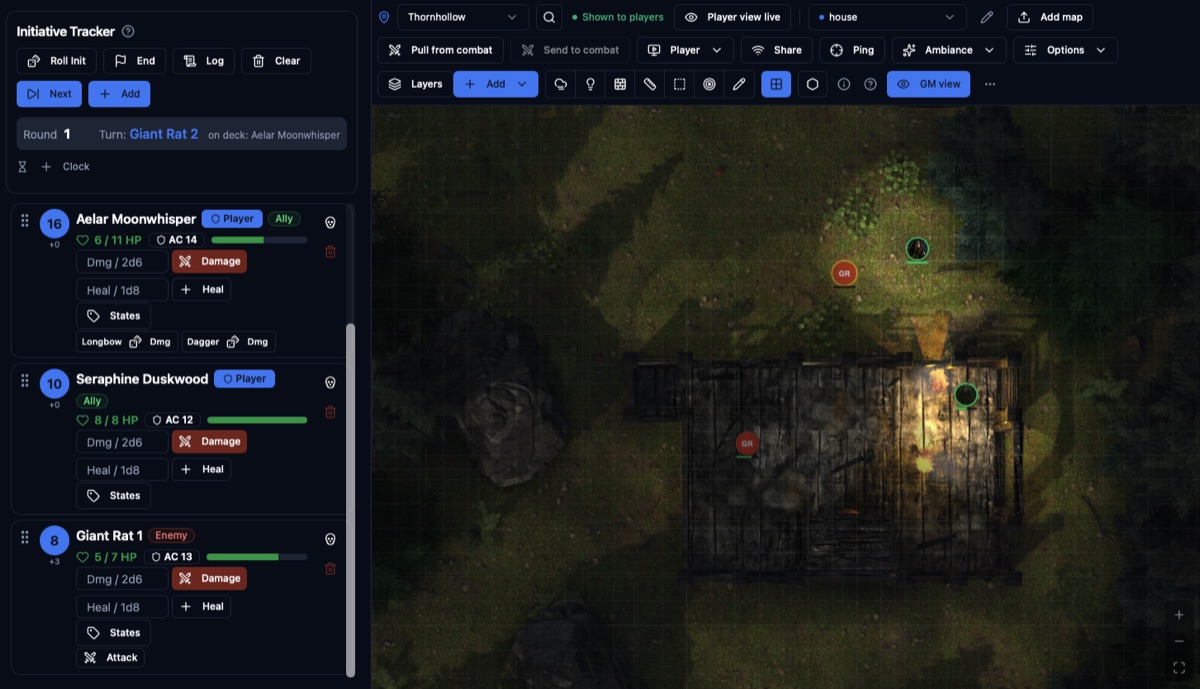Viewport: 1200px width, 689px height.
Task: Grab the drag handle for Seraphine Duskwood
Action: 25,380
